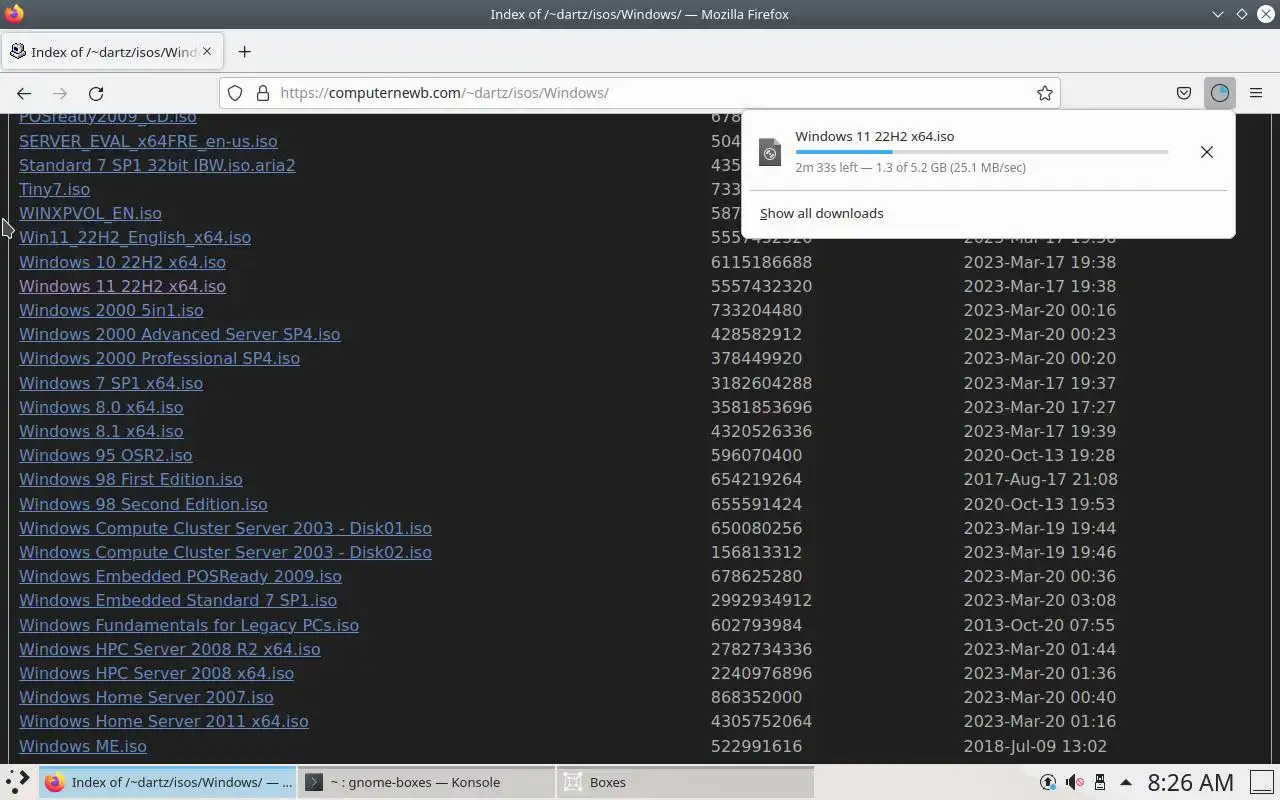Open Save to Pocket icon

click(1183, 93)
